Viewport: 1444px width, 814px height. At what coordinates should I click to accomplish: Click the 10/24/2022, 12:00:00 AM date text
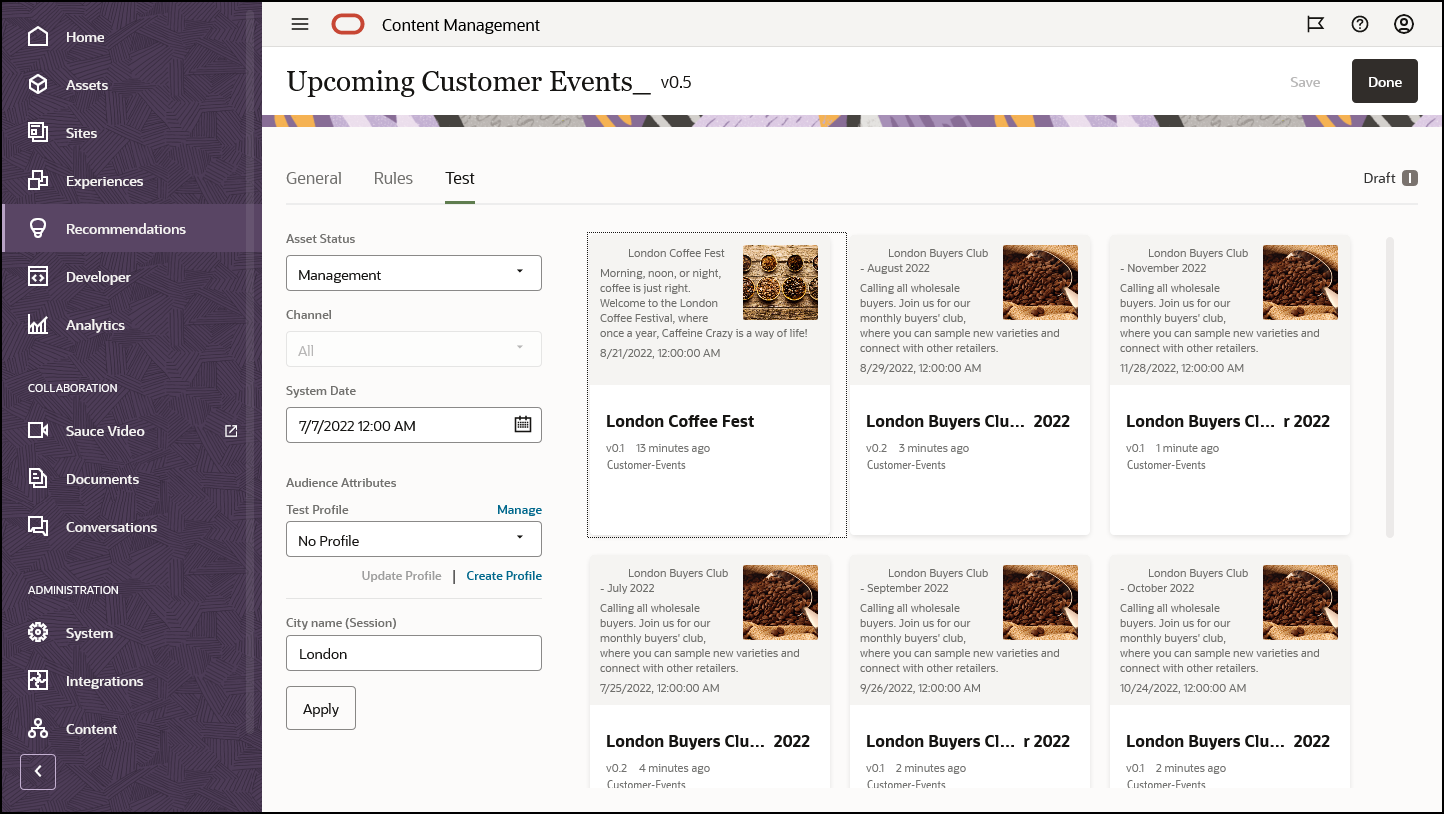coord(1183,688)
